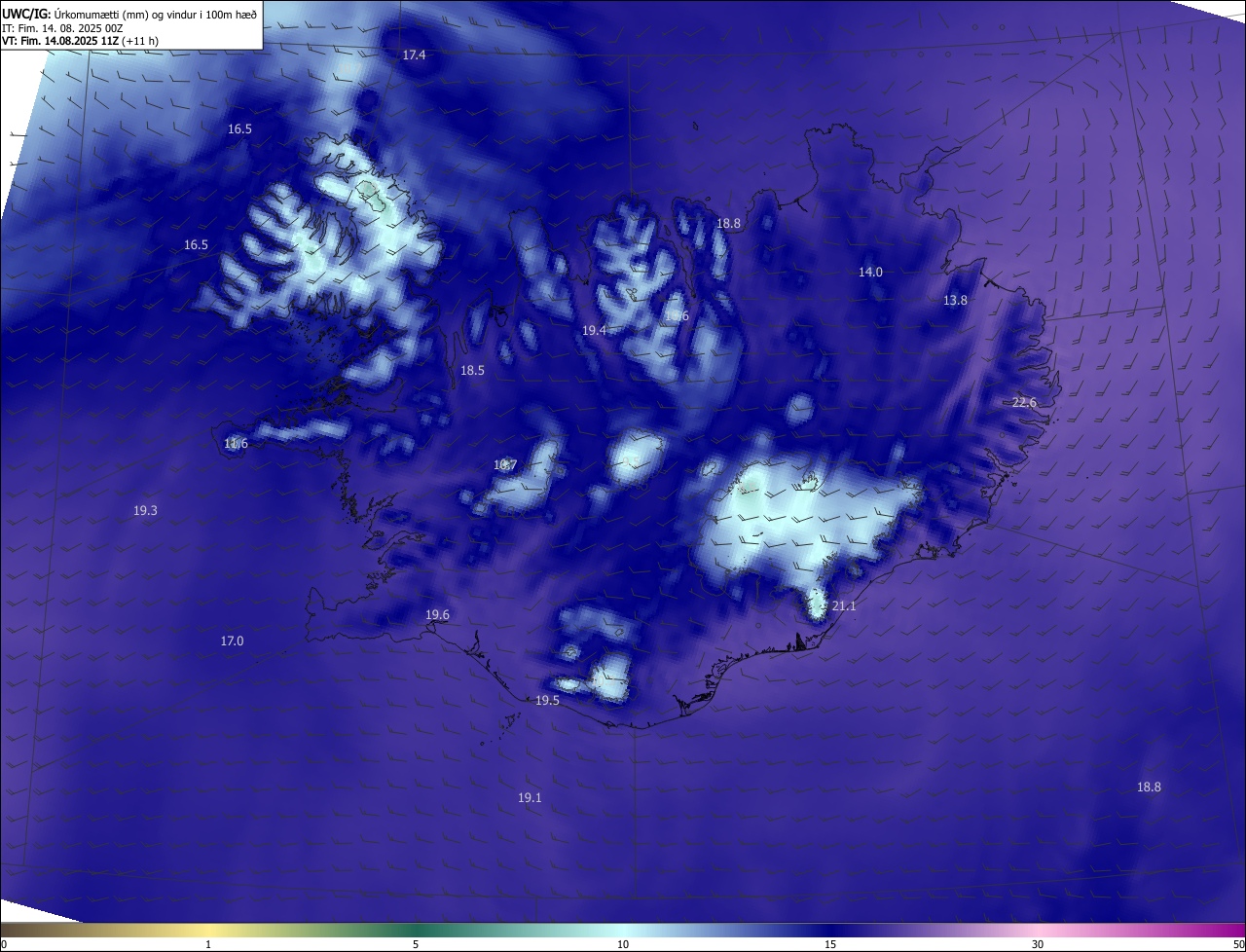This screenshot has width=1246, height=952.
Task: Pick the 19.4 value label
Action: 594,331
